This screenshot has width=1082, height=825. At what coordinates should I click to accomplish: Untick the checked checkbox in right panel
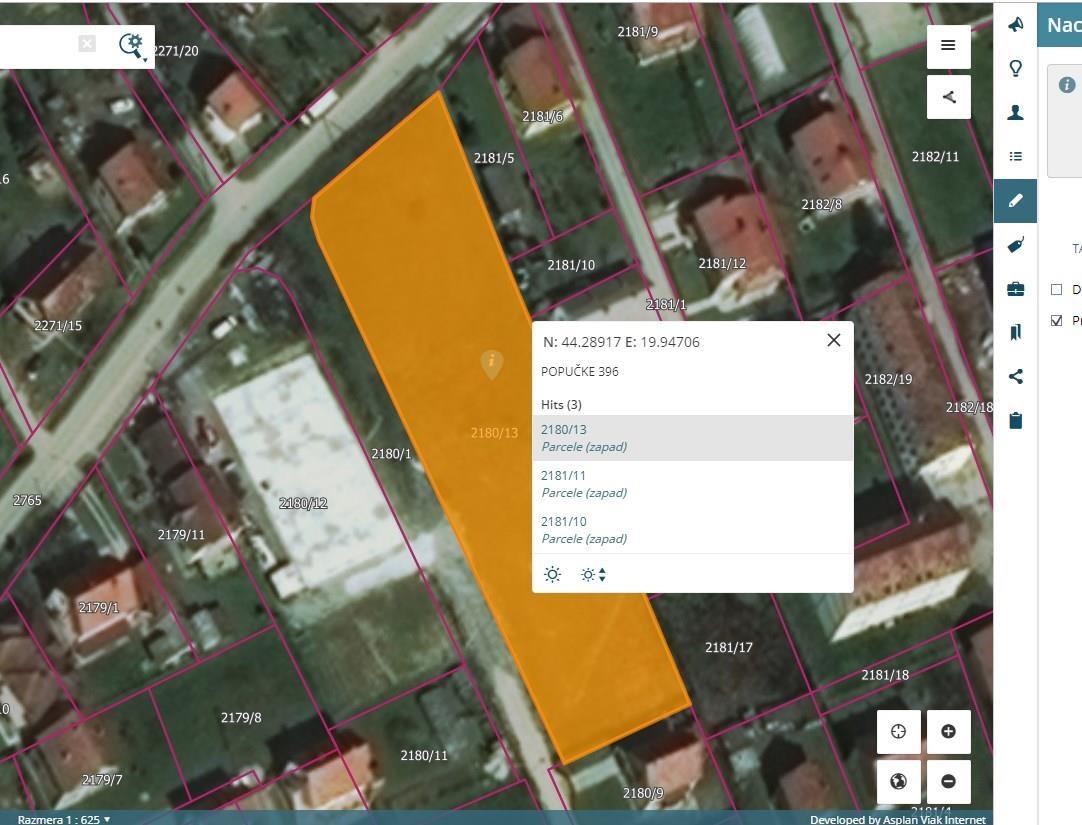click(1056, 320)
